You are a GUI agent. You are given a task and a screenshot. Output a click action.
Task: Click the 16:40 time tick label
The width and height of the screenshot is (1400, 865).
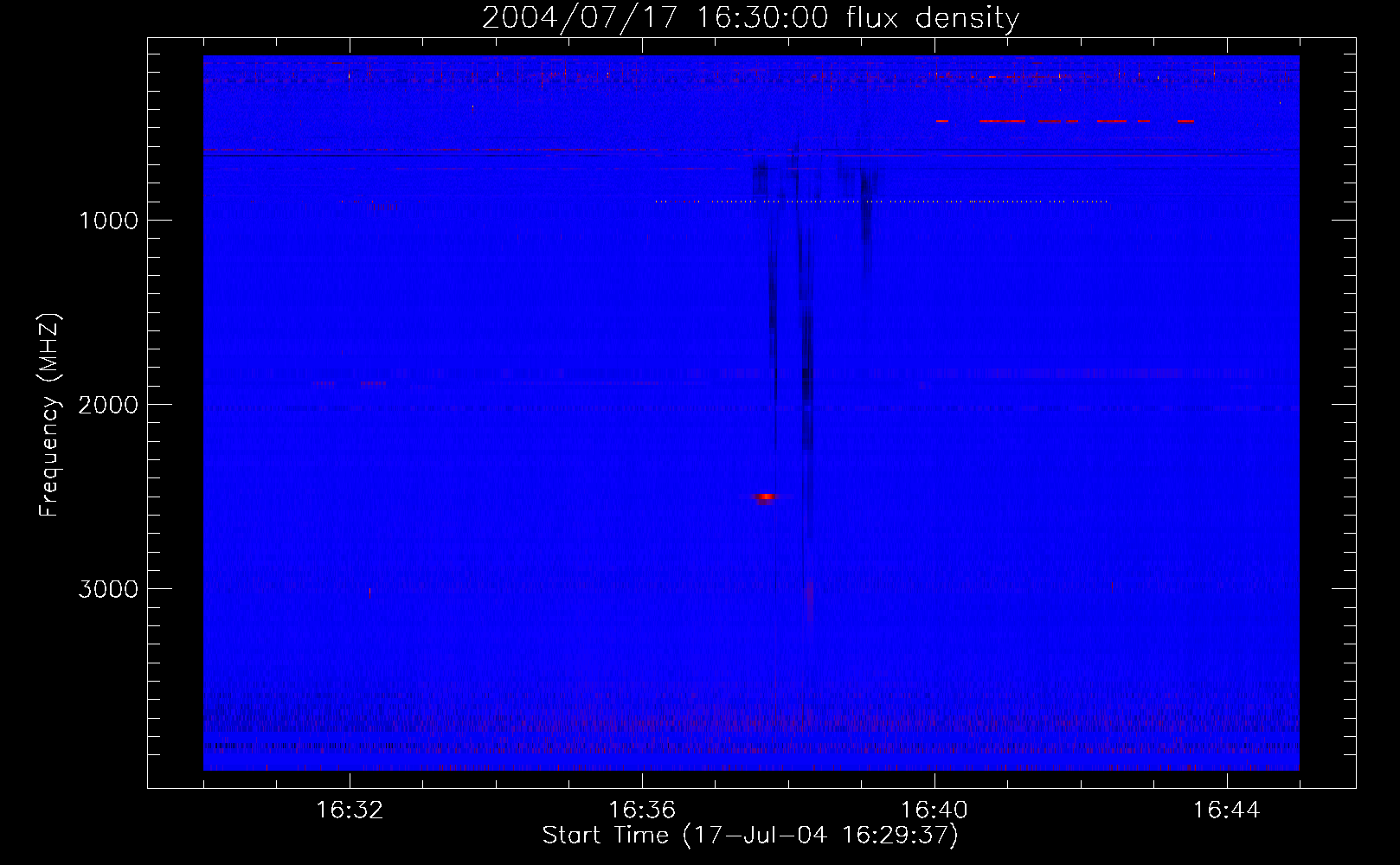pyautogui.click(x=934, y=811)
